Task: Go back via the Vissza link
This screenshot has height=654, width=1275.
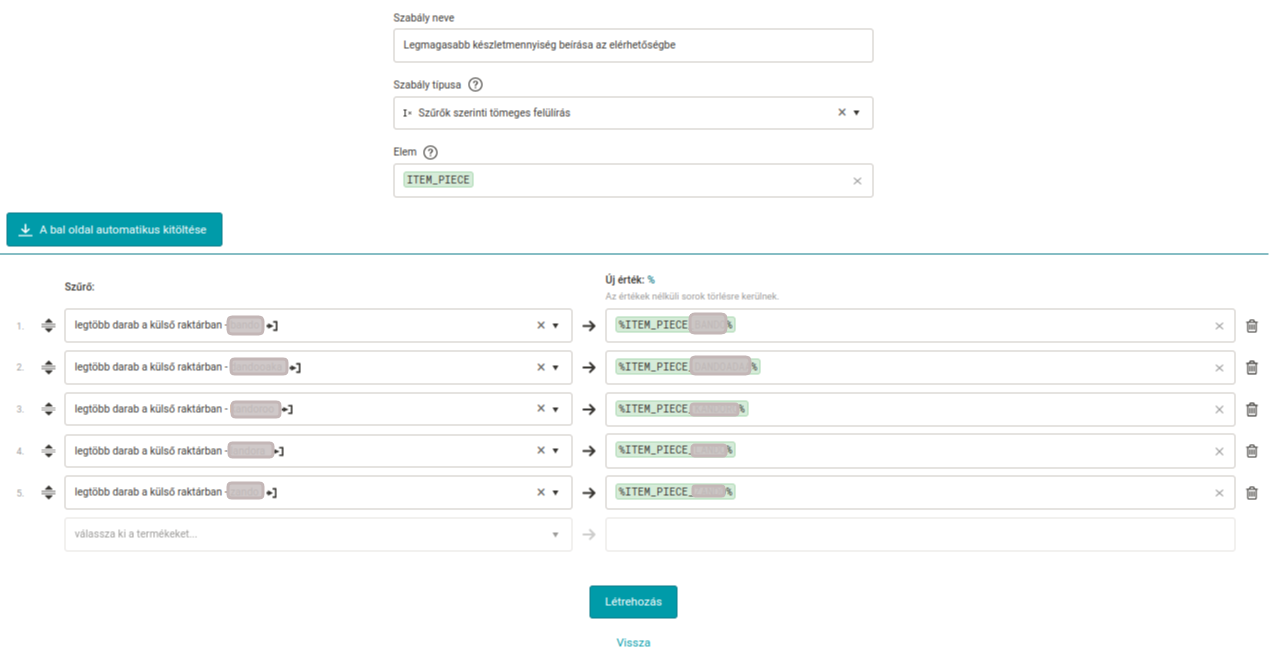Action: [633, 643]
